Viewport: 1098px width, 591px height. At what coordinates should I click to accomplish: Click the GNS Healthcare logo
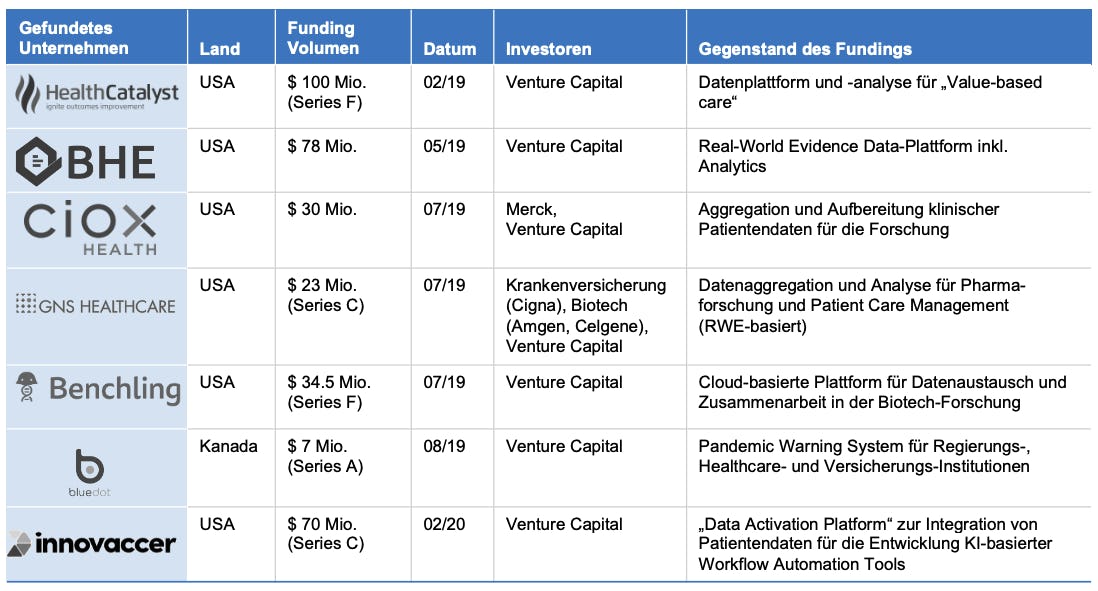click(95, 305)
